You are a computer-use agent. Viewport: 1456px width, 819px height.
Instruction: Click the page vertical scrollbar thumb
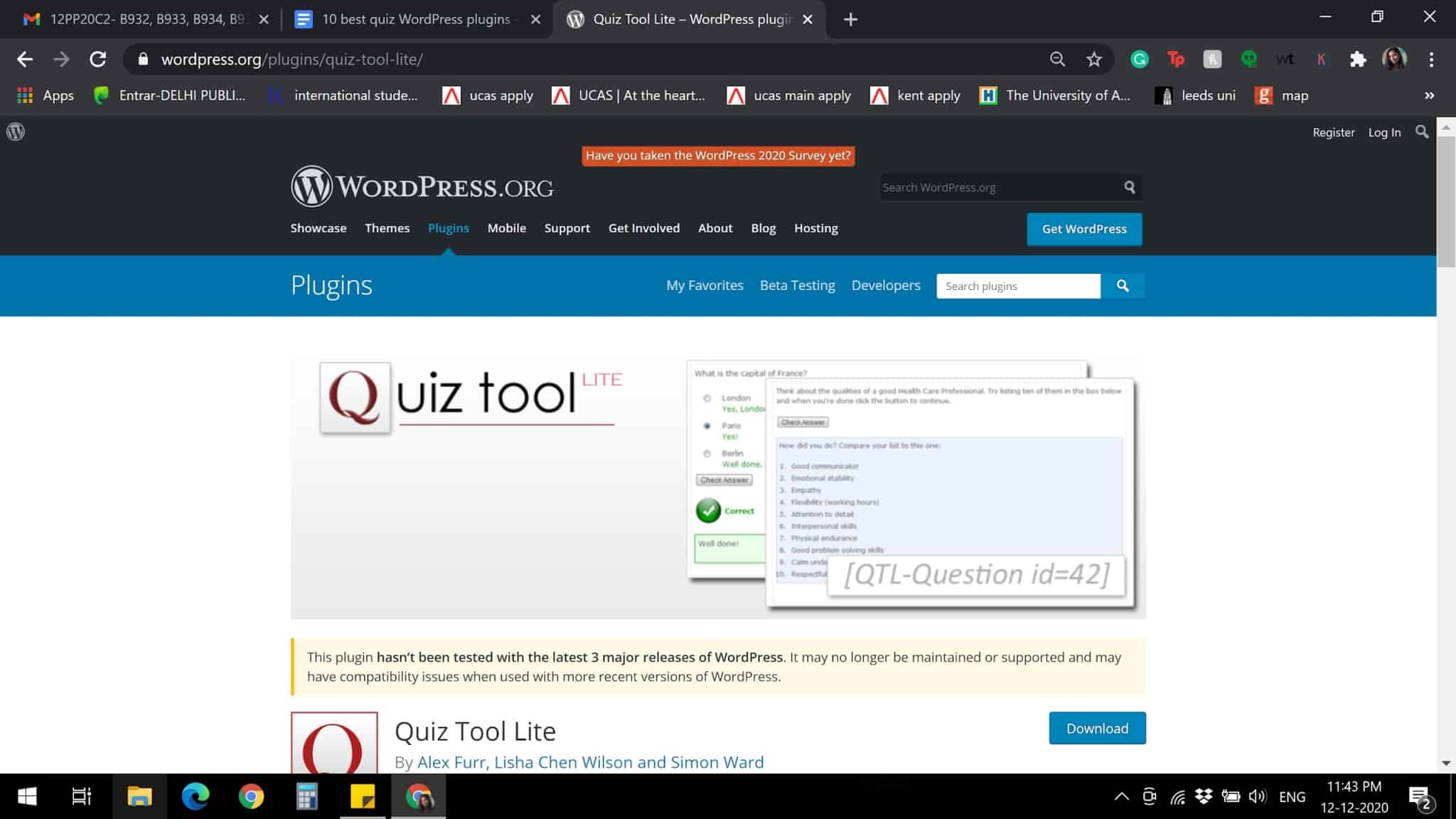coord(1446,201)
